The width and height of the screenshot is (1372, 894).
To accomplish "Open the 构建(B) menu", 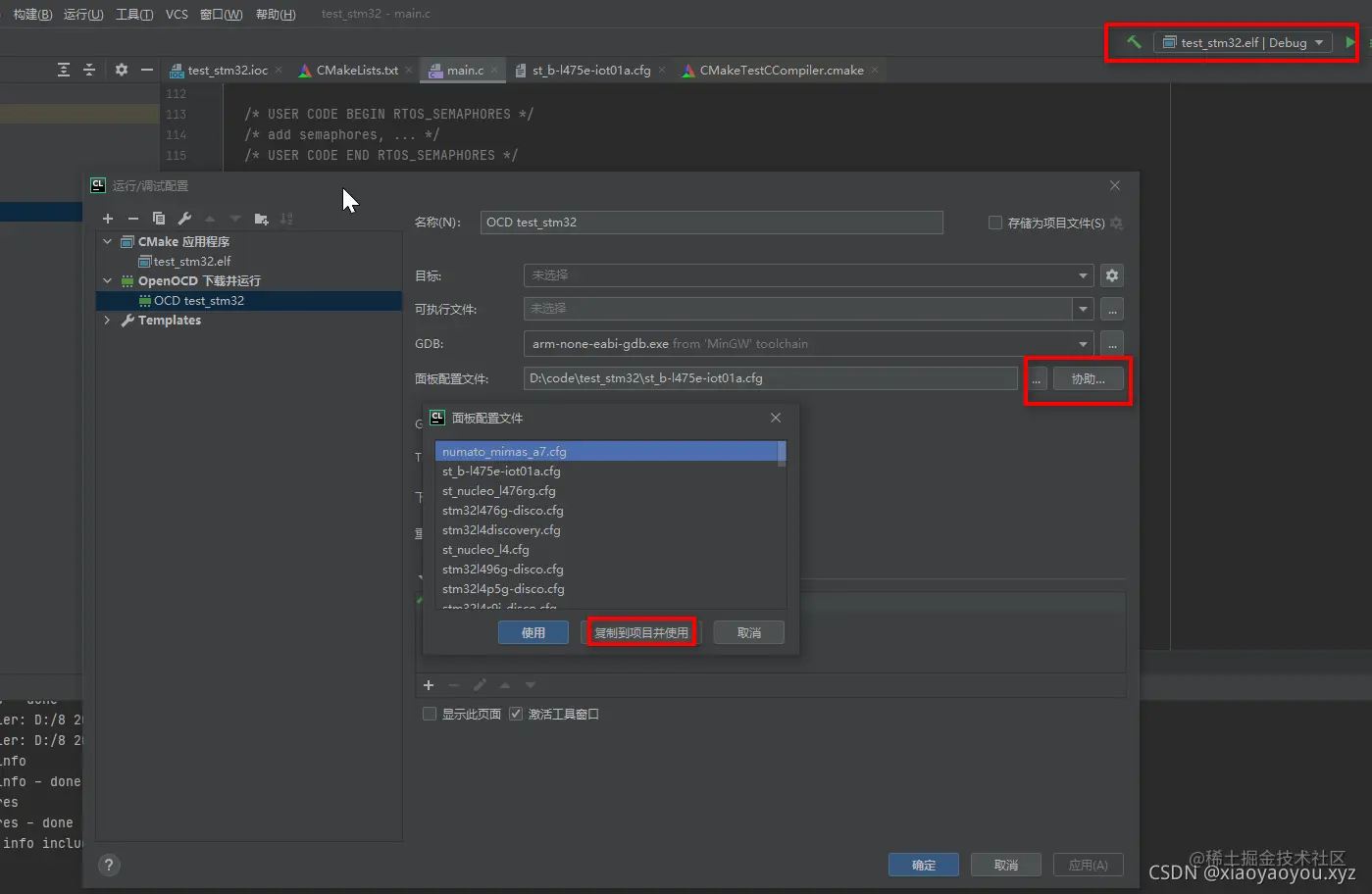I will click(32, 14).
